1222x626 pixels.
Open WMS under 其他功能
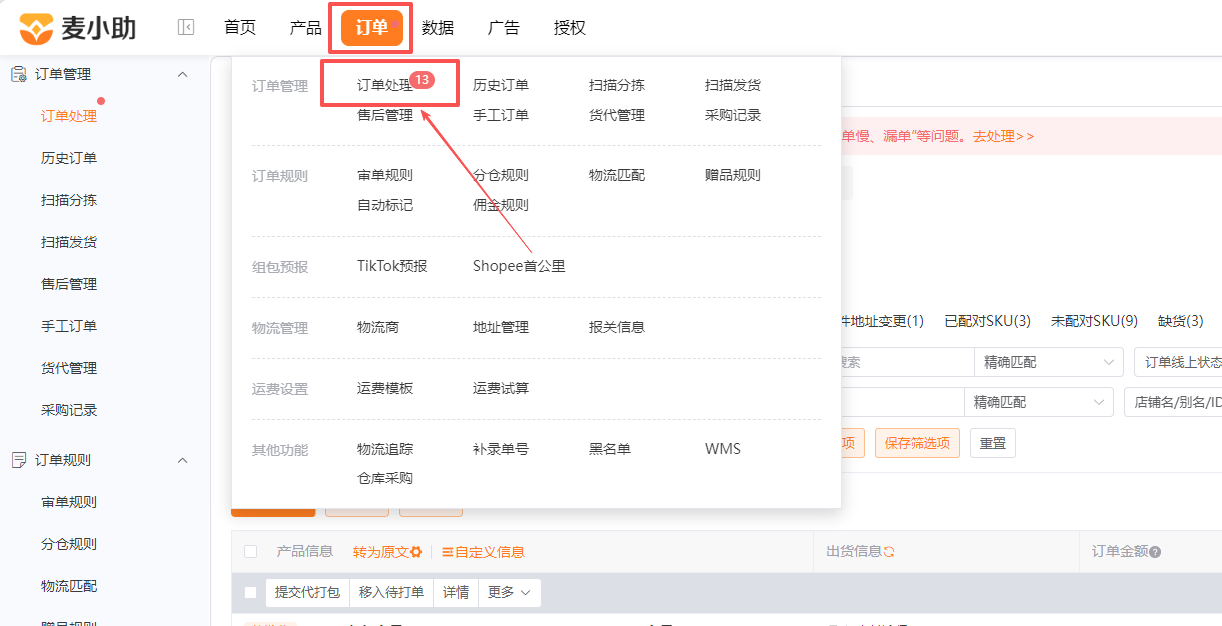pyautogui.click(x=723, y=449)
